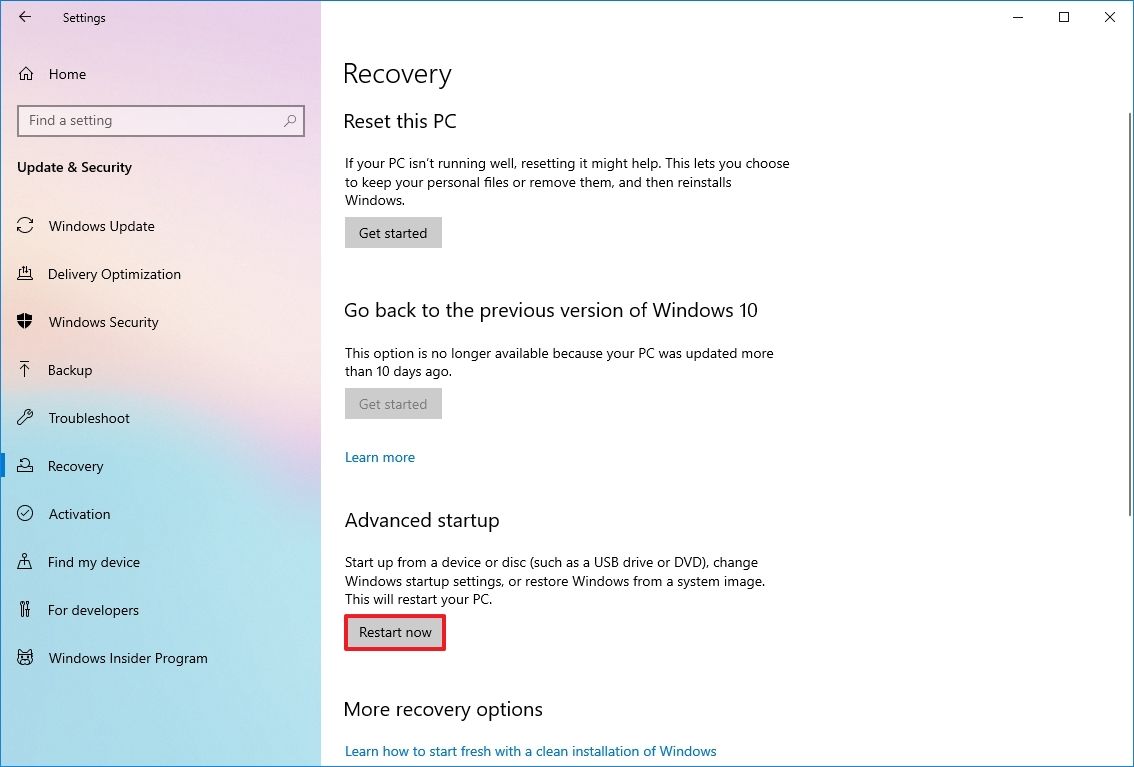Click the Backup upload-arrow icon
This screenshot has width=1134, height=767.
[25, 370]
